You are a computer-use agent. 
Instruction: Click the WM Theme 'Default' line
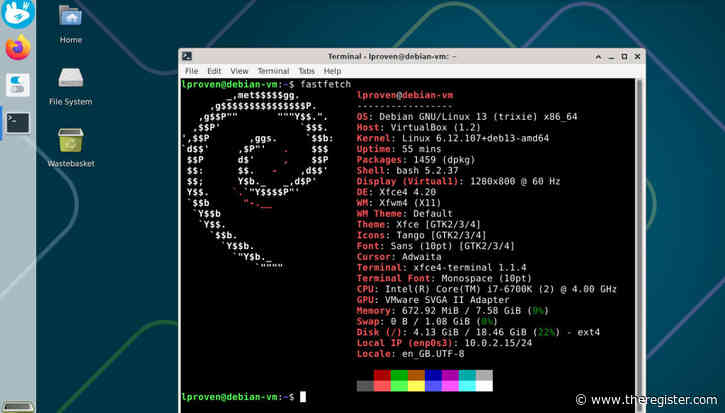pyautogui.click(x=405, y=214)
